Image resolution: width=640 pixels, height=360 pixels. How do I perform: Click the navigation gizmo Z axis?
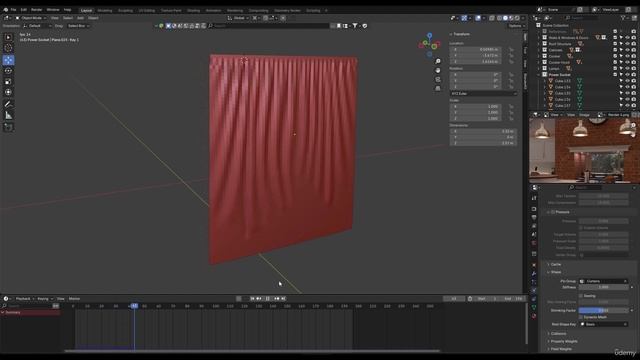pos(429,36)
